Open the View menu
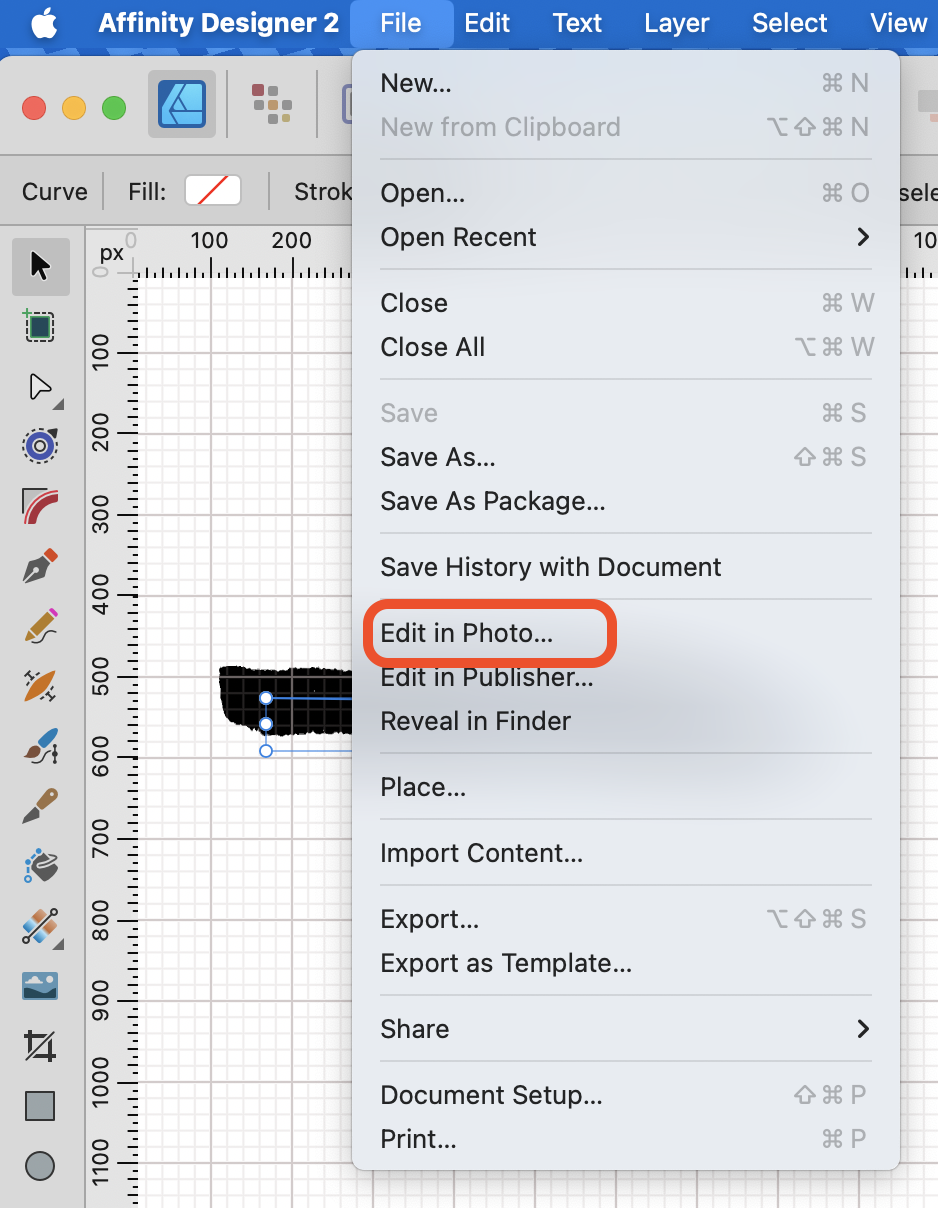 pos(899,23)
